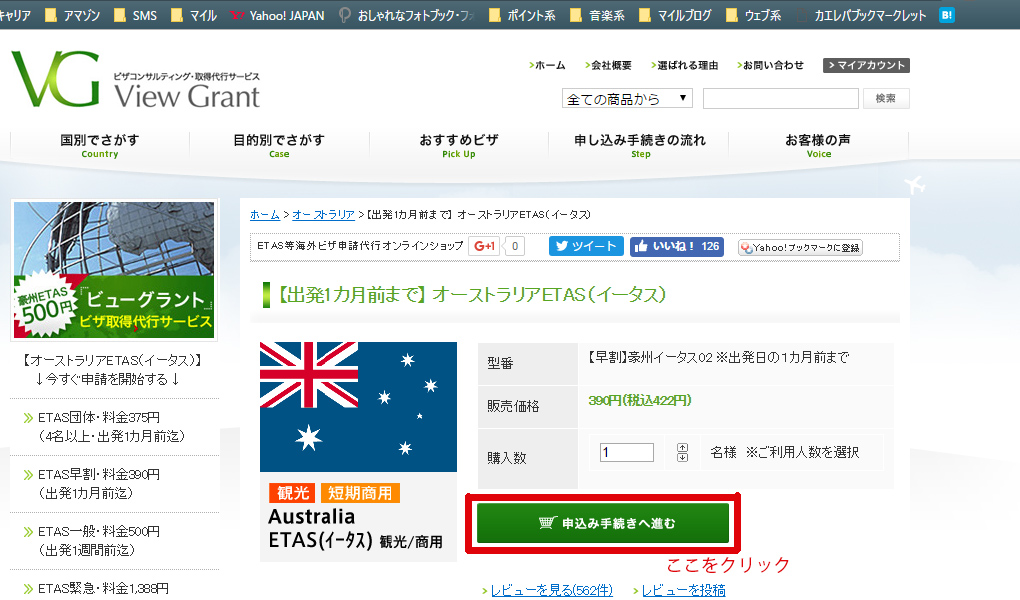Open the 国別でさがす Country menu
Viewport: 1020px width, 600px height.
99,145
